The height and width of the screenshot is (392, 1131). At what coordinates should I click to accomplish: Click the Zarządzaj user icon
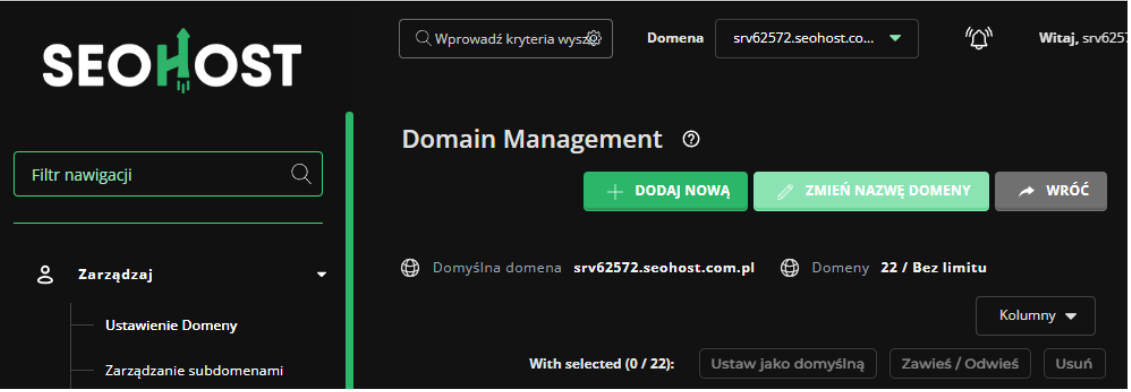pyautogui.click(x=45, y=274)
